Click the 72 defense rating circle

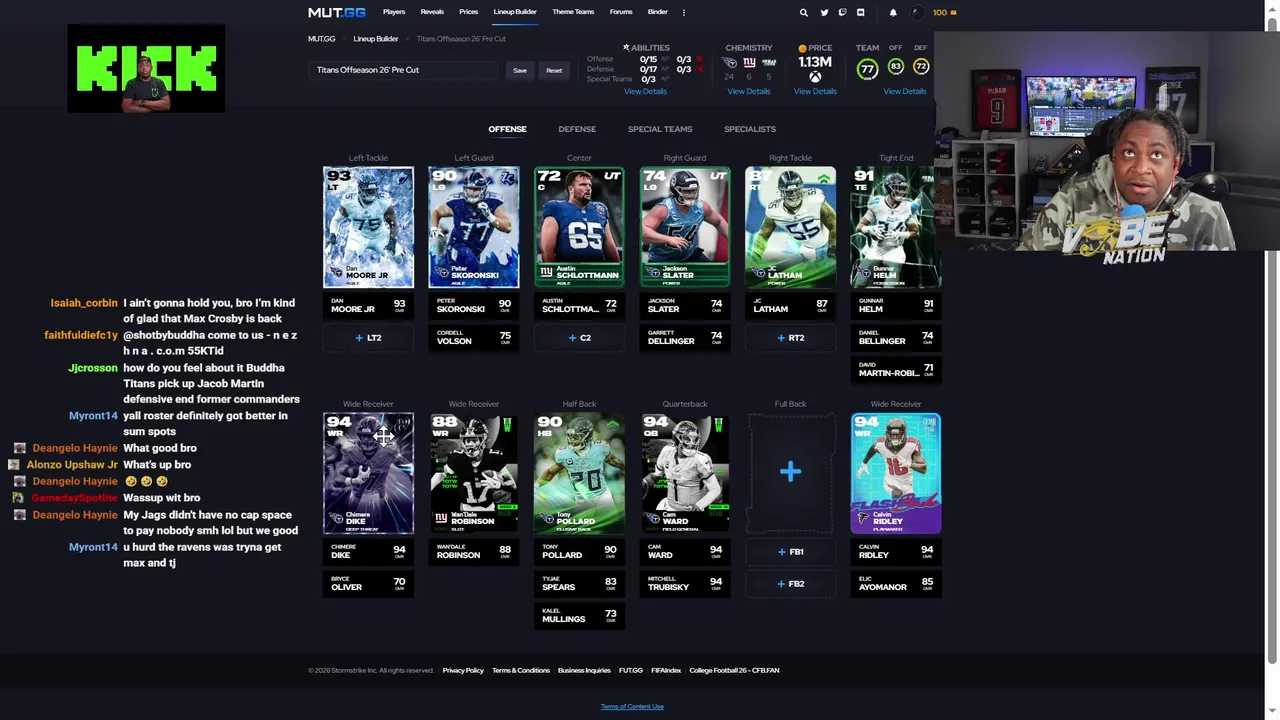click(921, 67)
